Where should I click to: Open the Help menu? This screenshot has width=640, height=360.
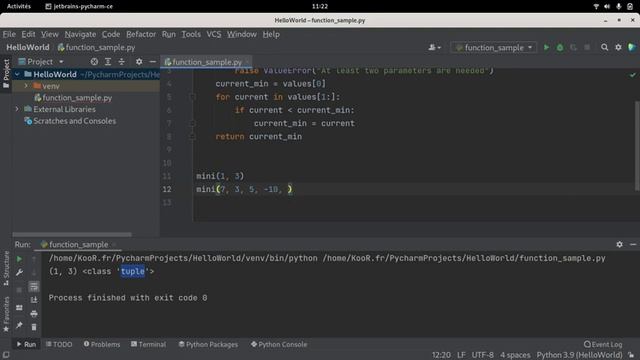[271, 34]
